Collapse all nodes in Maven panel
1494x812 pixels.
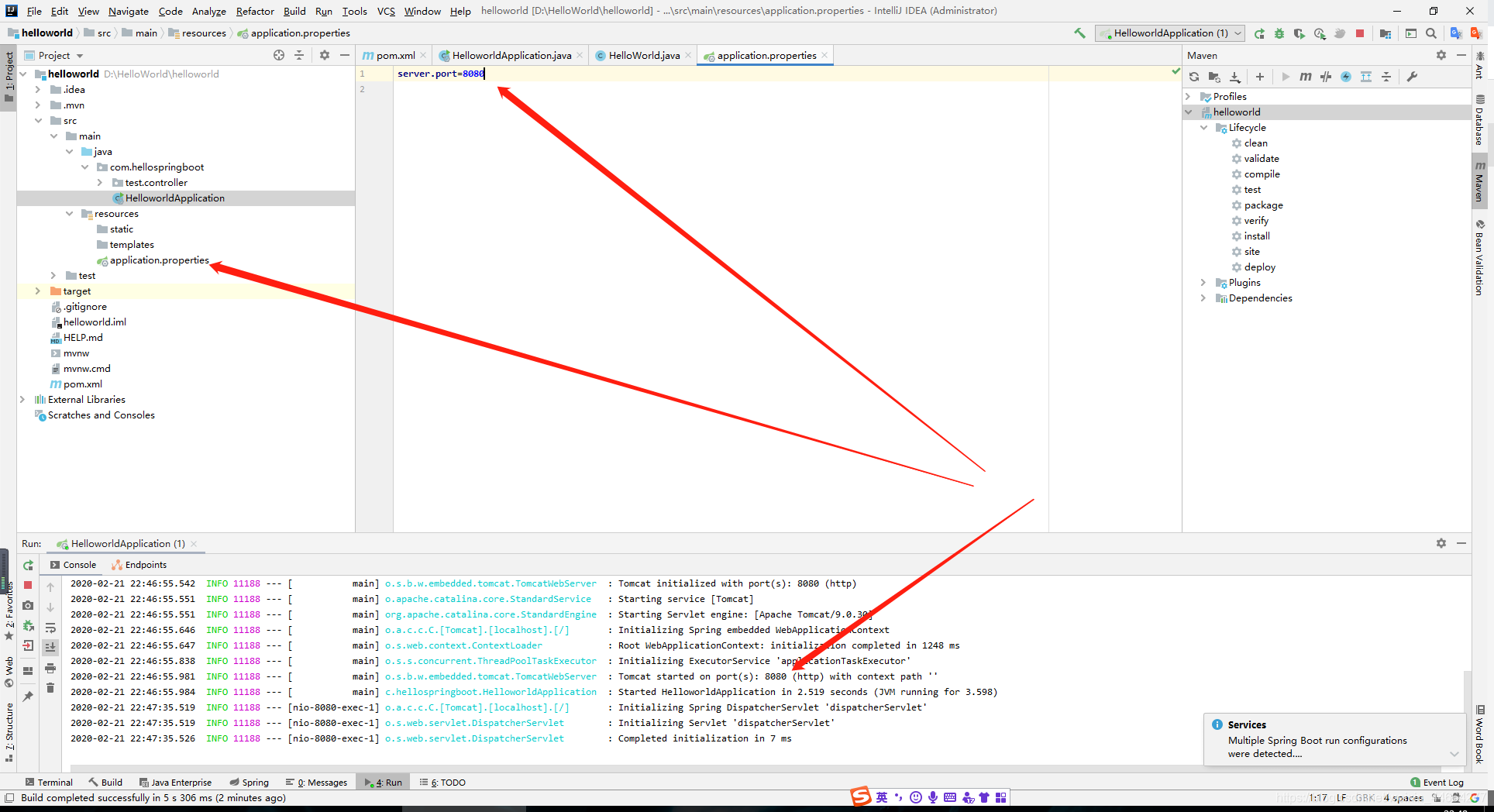pos(1386,77)
